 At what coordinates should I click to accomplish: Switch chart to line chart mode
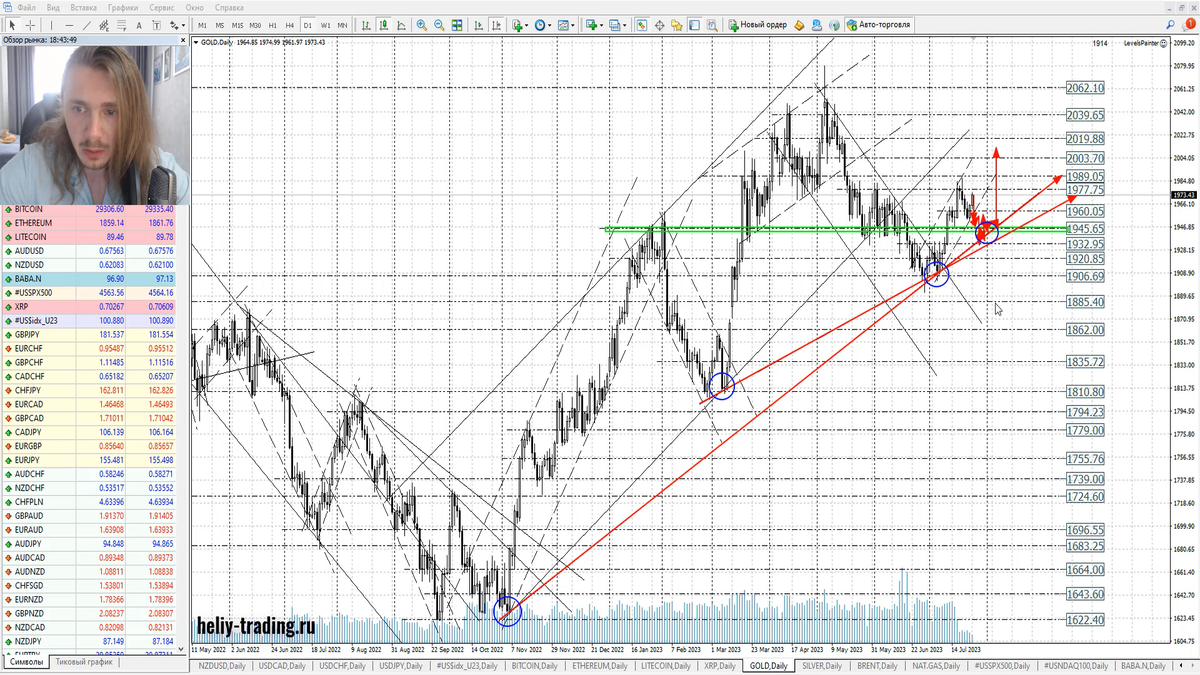coord(401,24)
